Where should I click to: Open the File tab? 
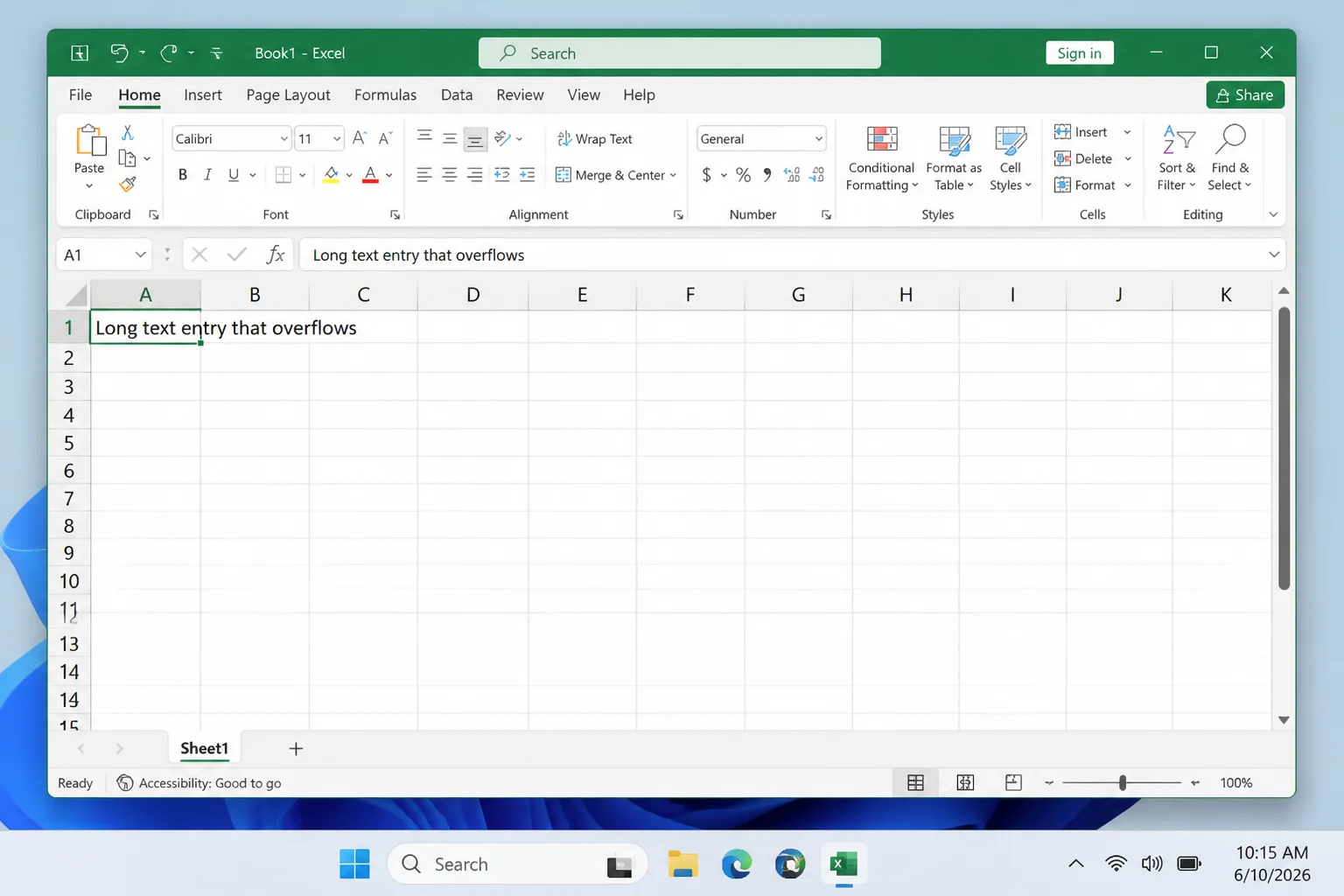coord(80,94)
